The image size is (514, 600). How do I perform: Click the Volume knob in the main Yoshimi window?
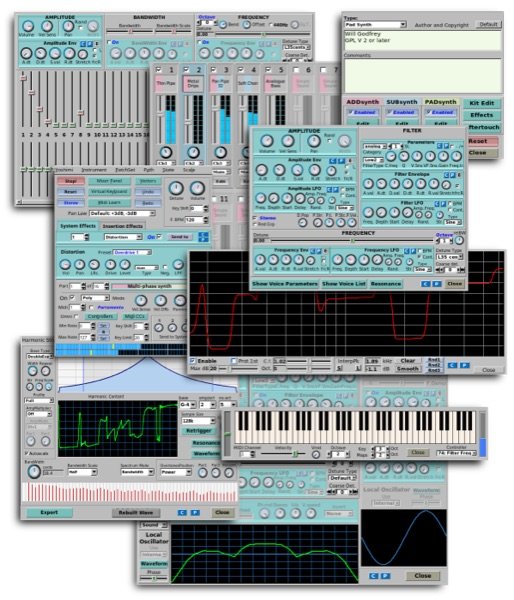pyautogui.click(x=197, y=188)
